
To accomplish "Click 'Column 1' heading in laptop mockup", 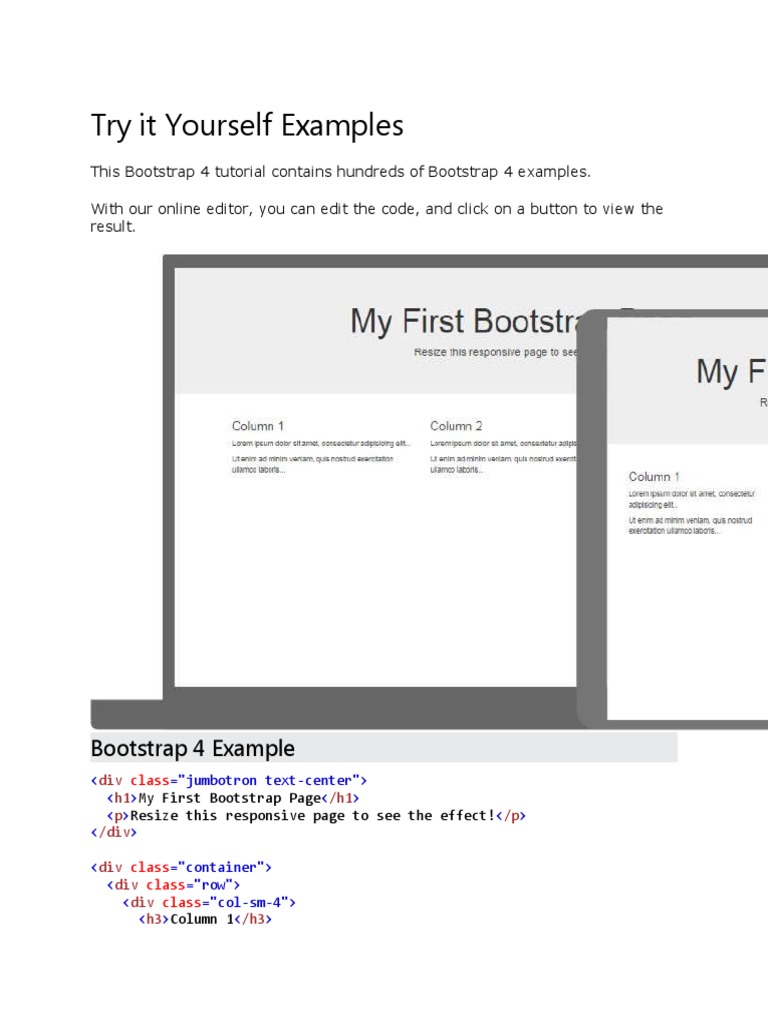I will coord(258,426).
